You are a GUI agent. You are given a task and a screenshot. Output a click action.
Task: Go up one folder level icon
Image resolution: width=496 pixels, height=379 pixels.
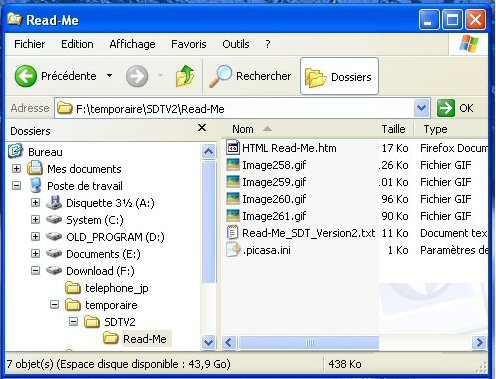(185, 76)
